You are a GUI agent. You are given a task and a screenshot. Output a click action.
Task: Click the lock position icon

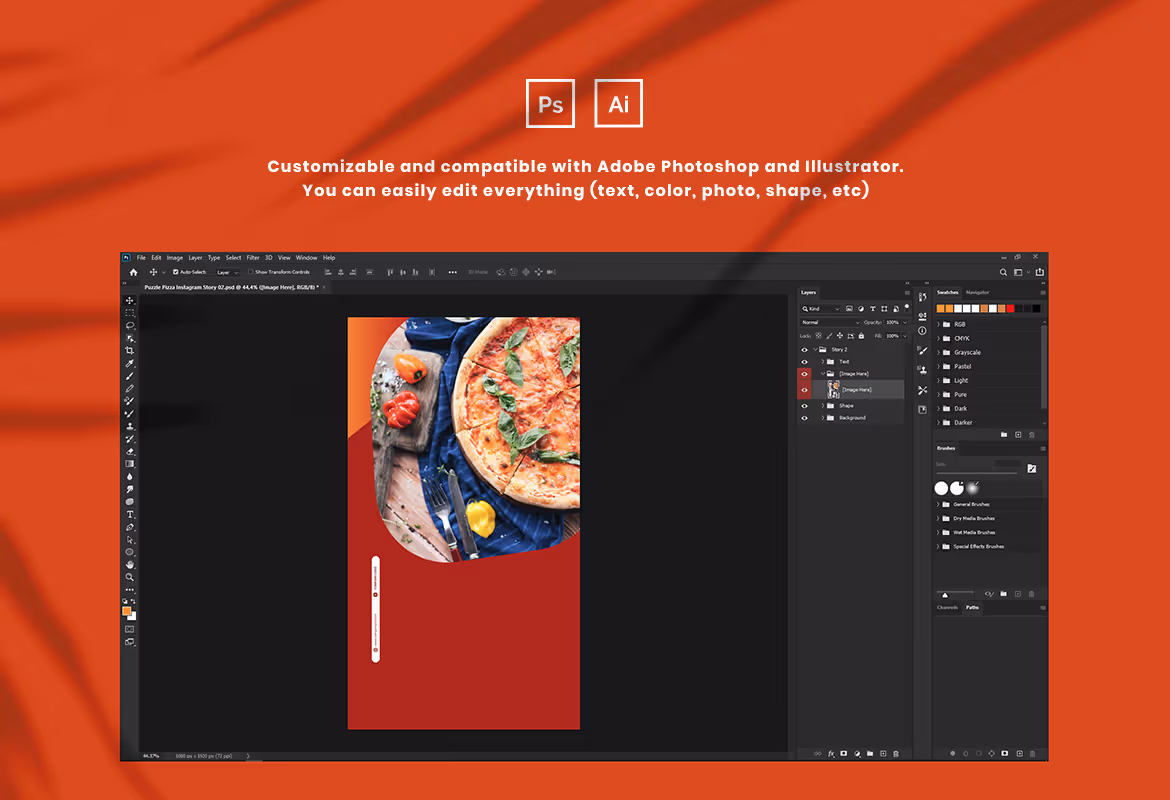click(839, 336)
